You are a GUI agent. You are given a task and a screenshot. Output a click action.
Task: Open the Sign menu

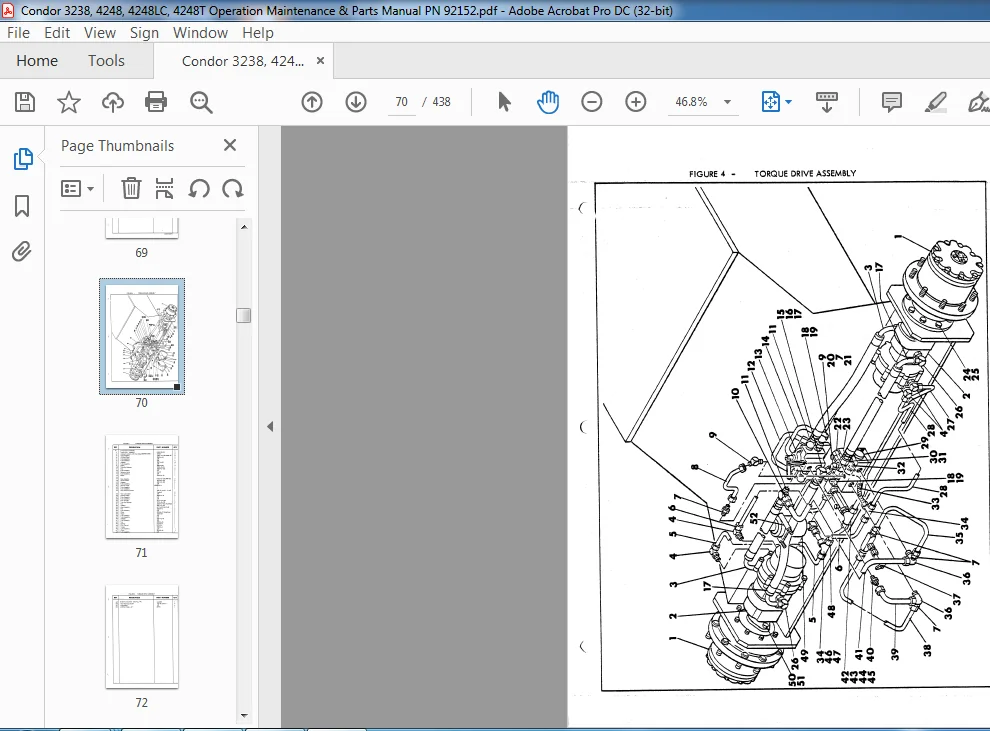point(144,33)
